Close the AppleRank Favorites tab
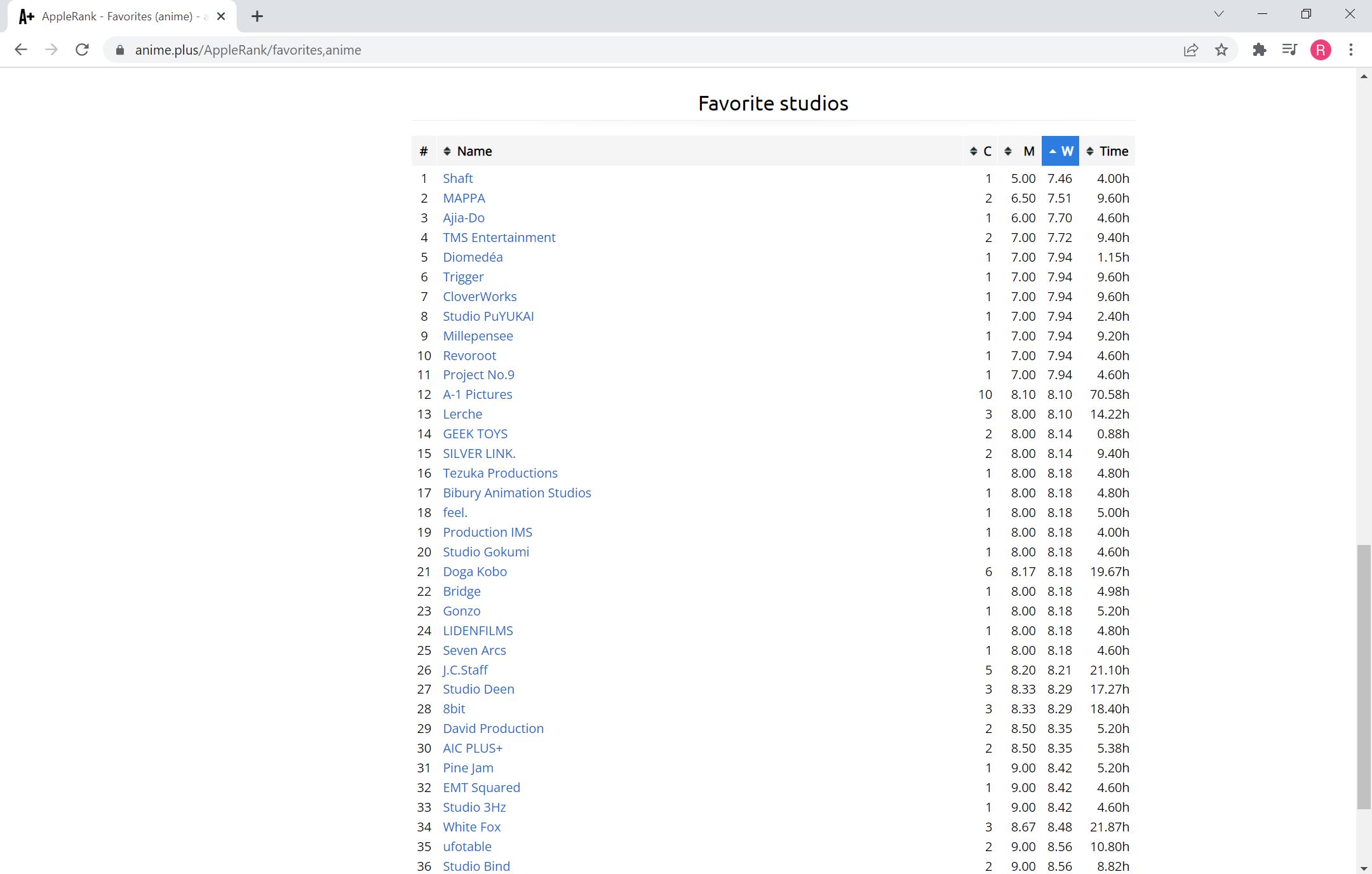This screenshot has height=874, width=1372. [221, 17]
